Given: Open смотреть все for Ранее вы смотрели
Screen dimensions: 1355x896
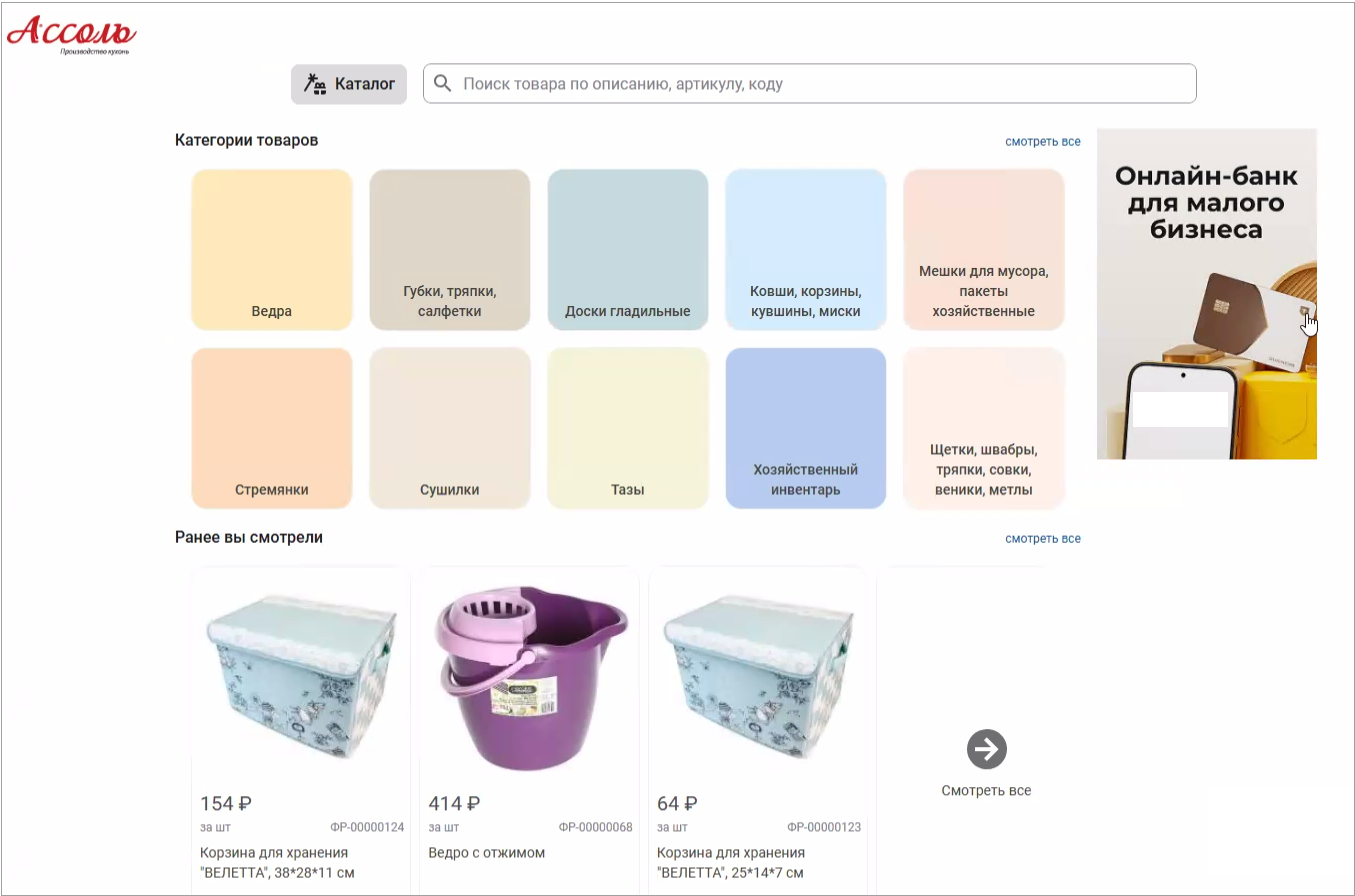Looking at the screenshot, I should pyautogui.click(x=1042, y=539).
